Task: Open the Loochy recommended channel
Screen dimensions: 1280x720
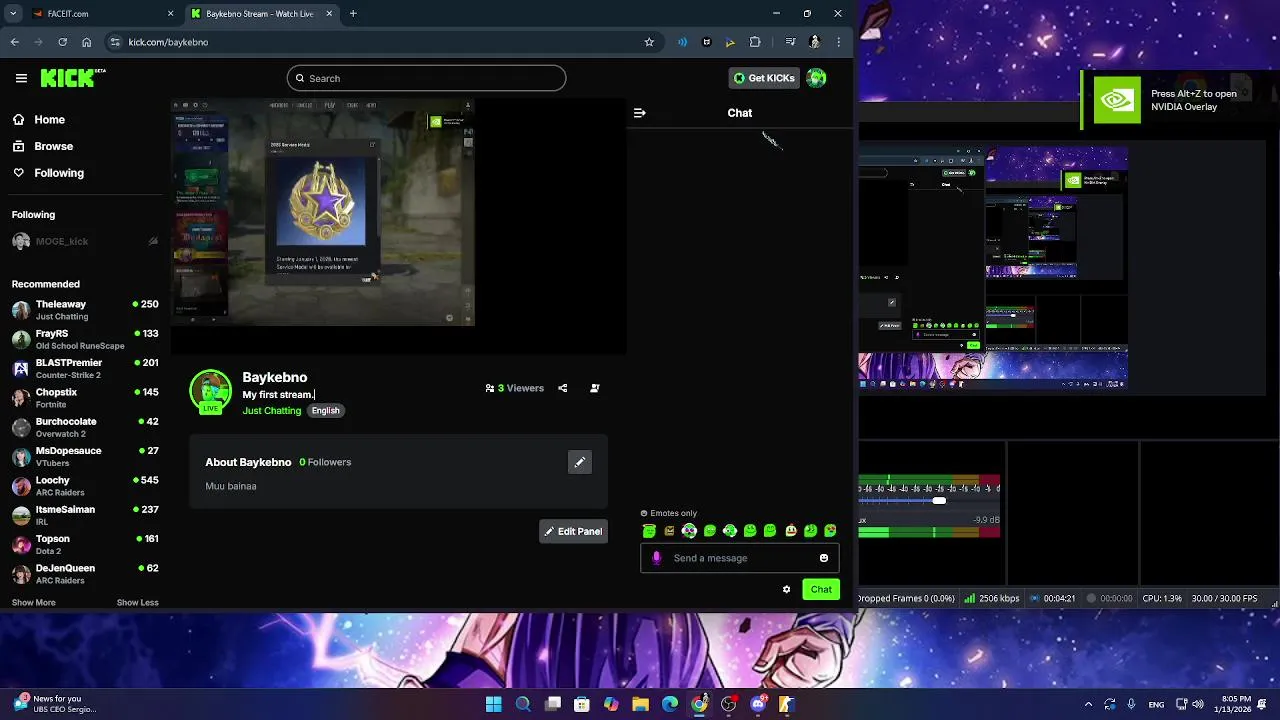Action: coord(85,486)
